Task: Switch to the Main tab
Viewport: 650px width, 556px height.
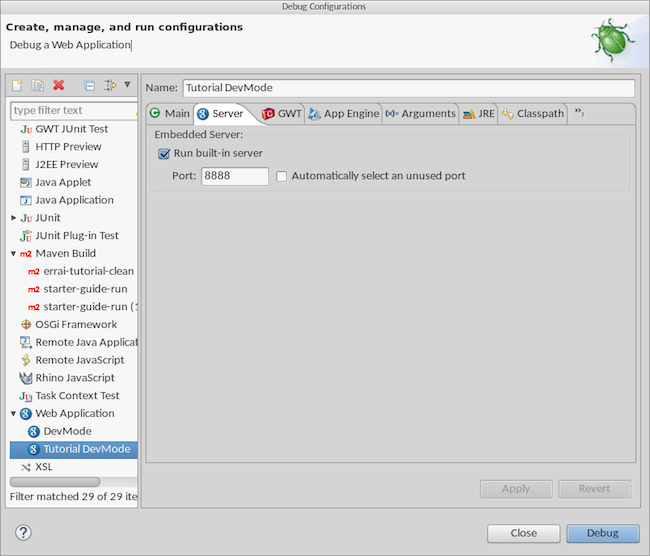Action: pos(170,114)
